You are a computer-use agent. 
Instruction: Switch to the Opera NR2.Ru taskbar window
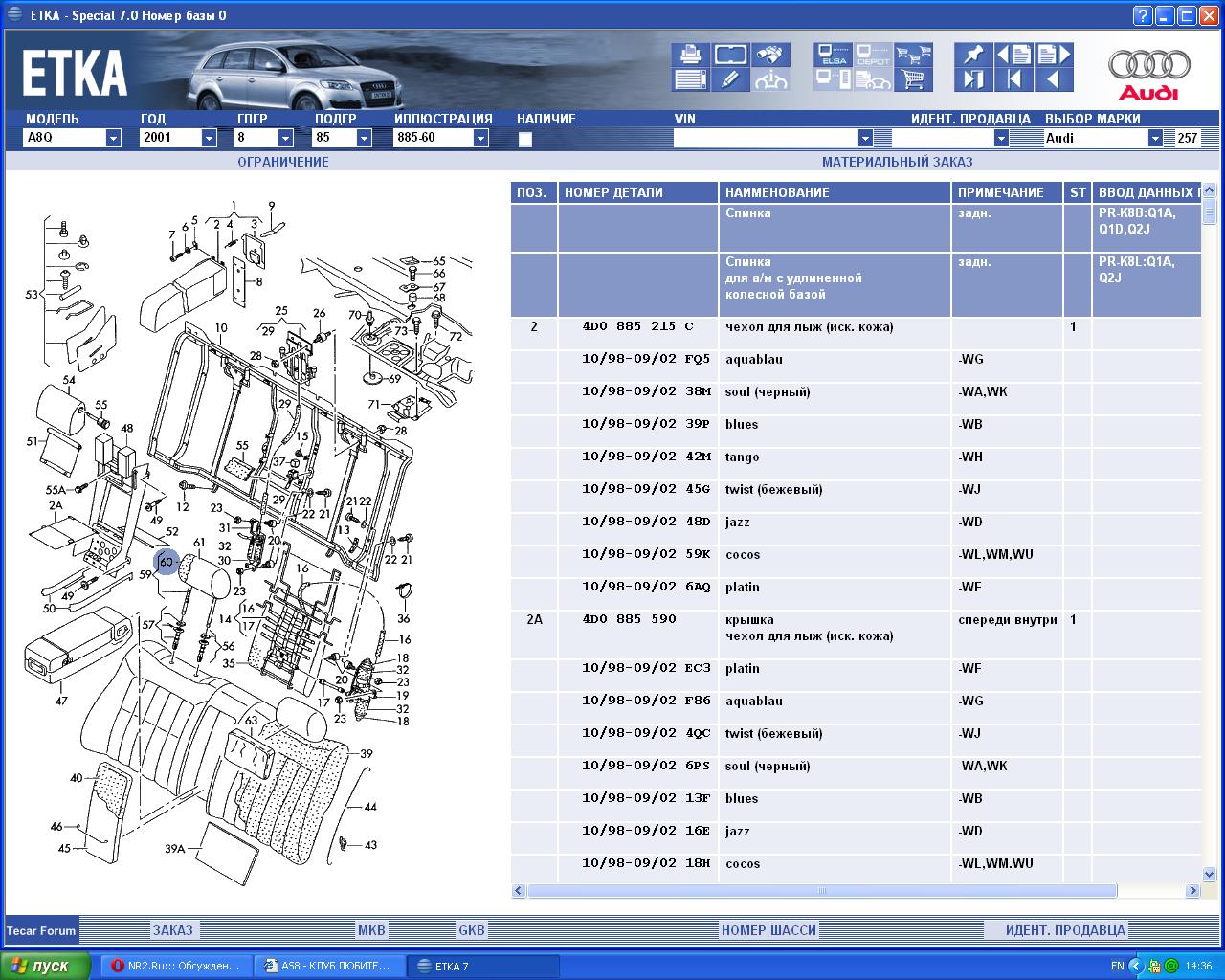click(177, 966)
